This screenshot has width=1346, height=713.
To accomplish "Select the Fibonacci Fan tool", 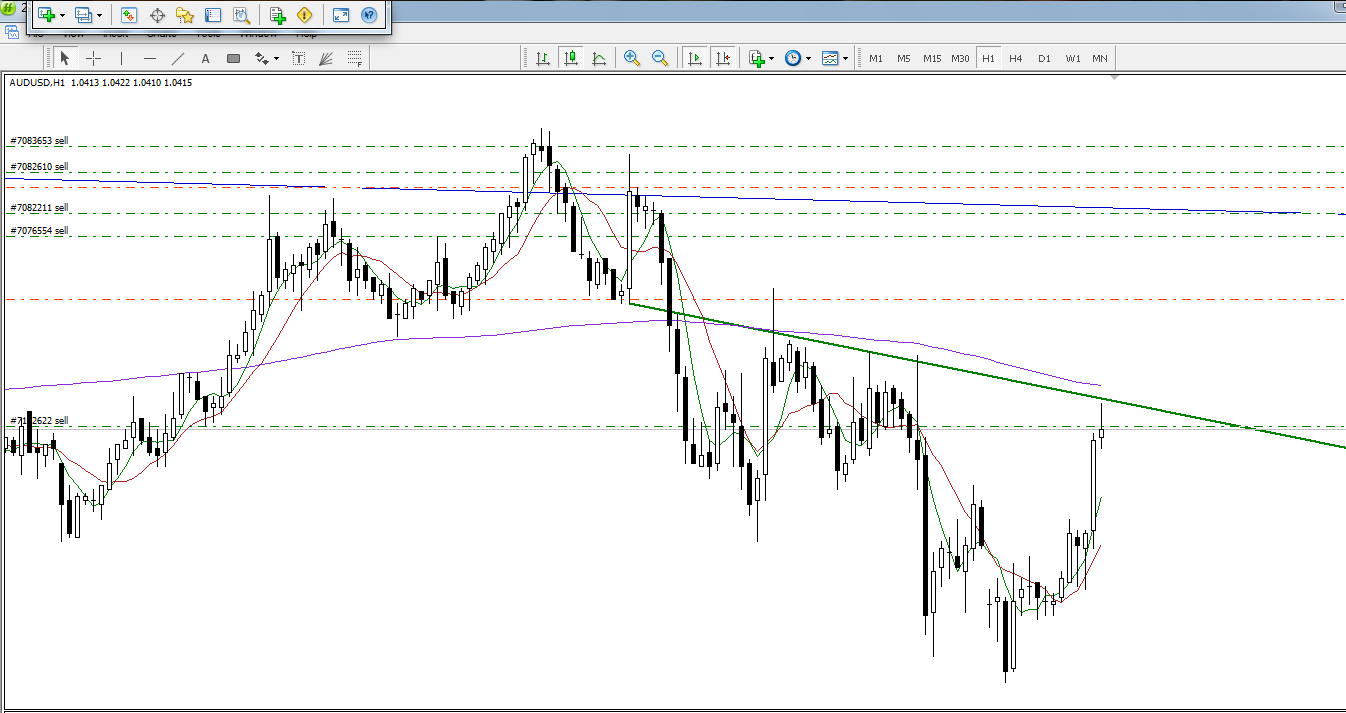I will pyautogui.click(x=326, y=58).
